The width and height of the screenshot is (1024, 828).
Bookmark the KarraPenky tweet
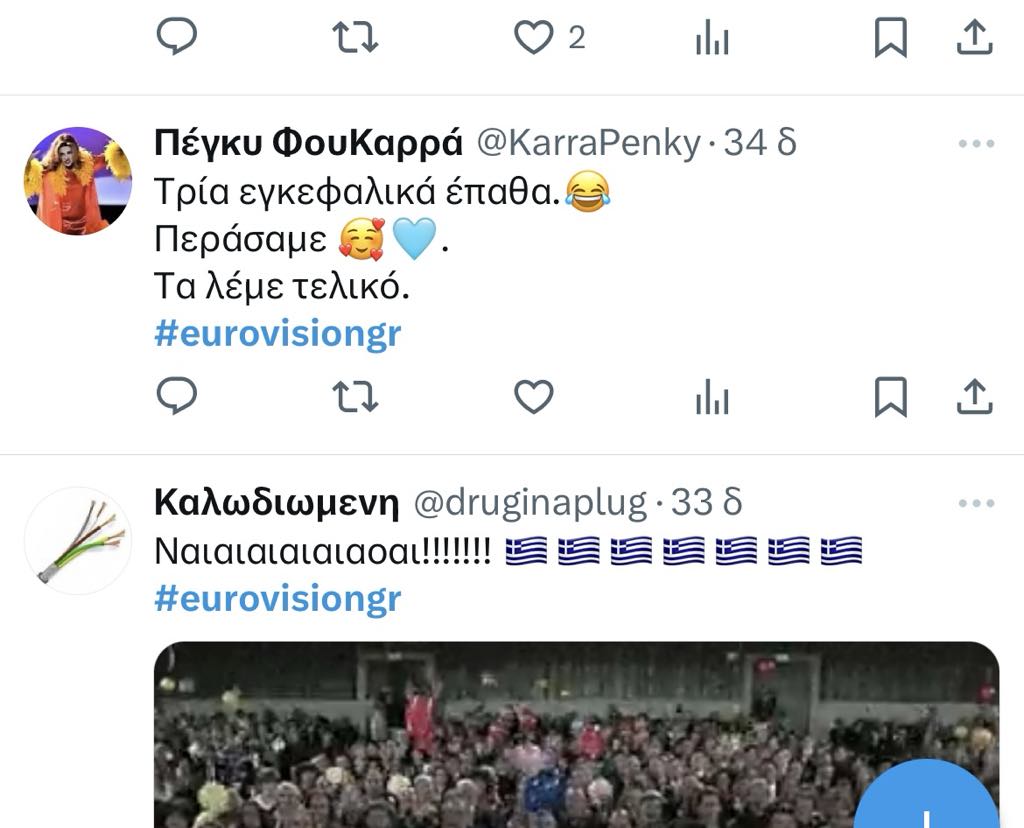(x=891, y=396)
